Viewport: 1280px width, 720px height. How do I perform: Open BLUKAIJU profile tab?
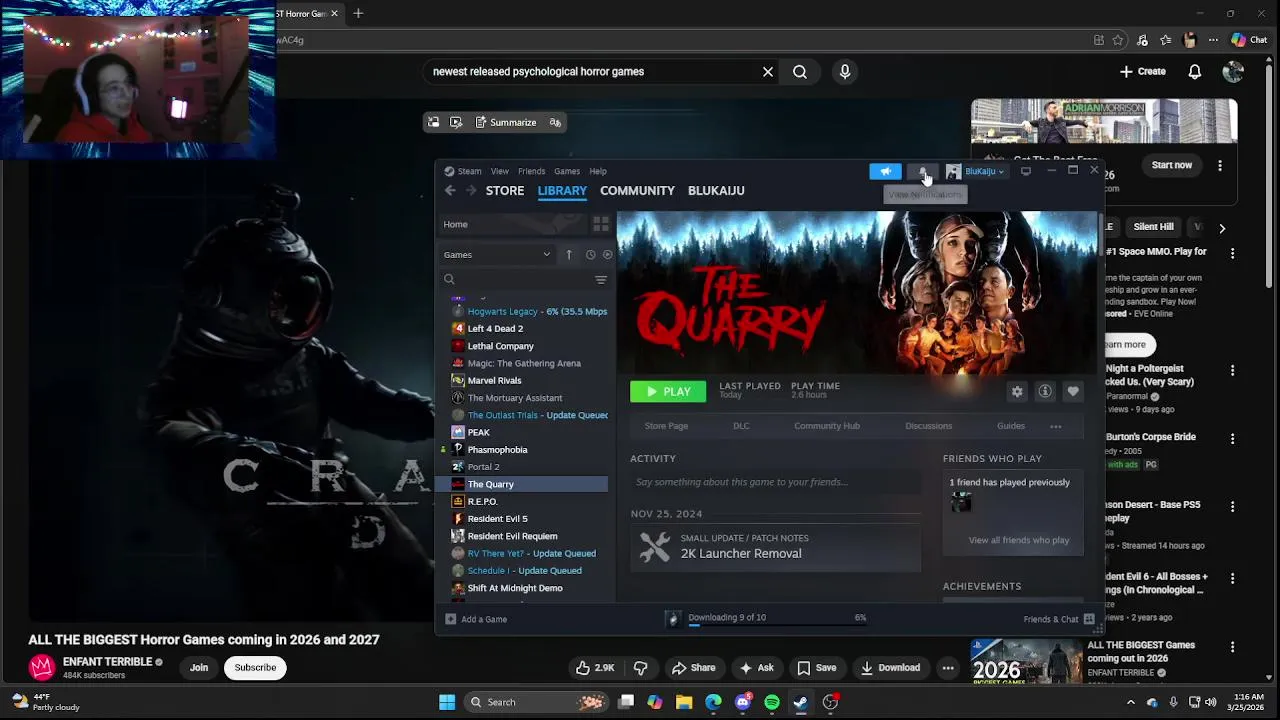(x=716, y=190)
